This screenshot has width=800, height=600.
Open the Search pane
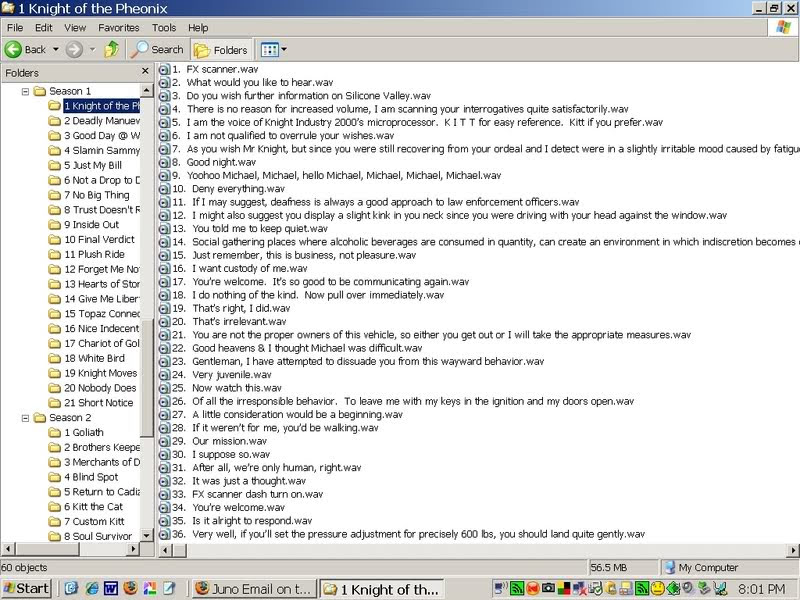click(x=157, y=49)
